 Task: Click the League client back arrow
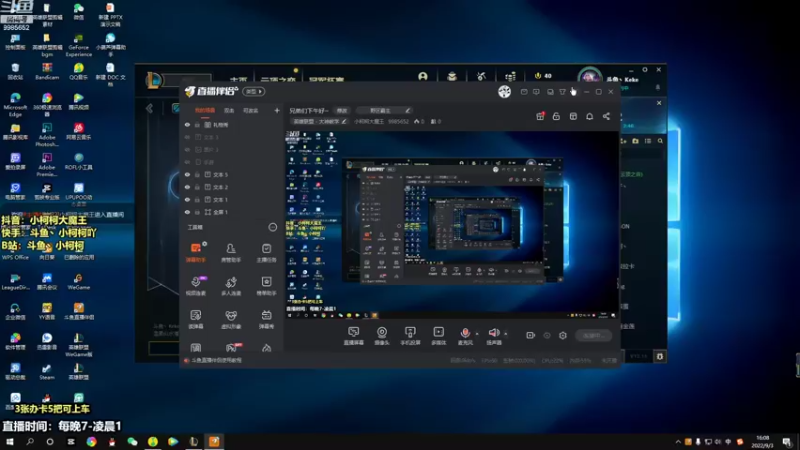(x=149, y=108)
